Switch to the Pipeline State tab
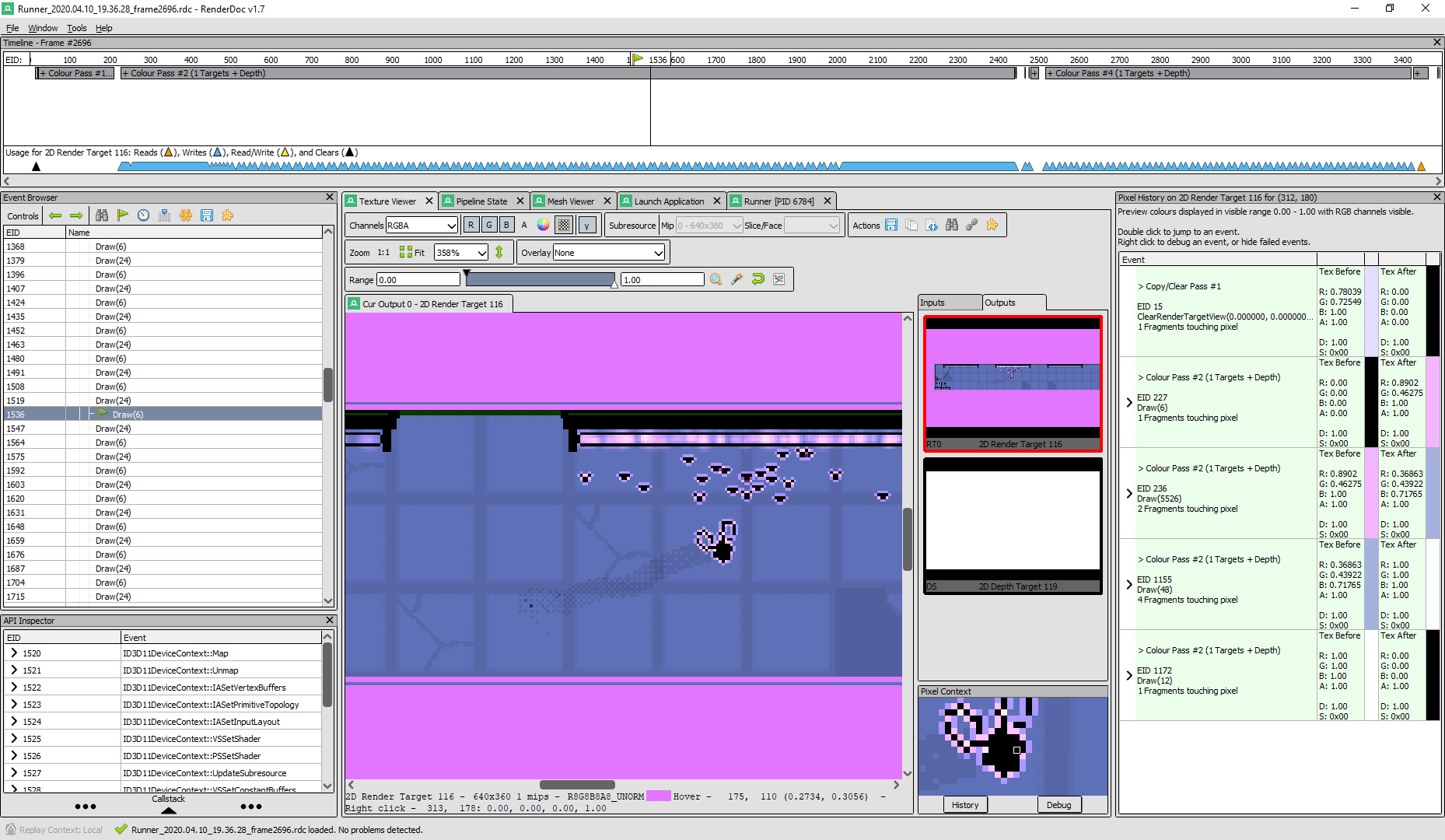The width and height of the screenshot is (1445, 840). tap(481, 201)
